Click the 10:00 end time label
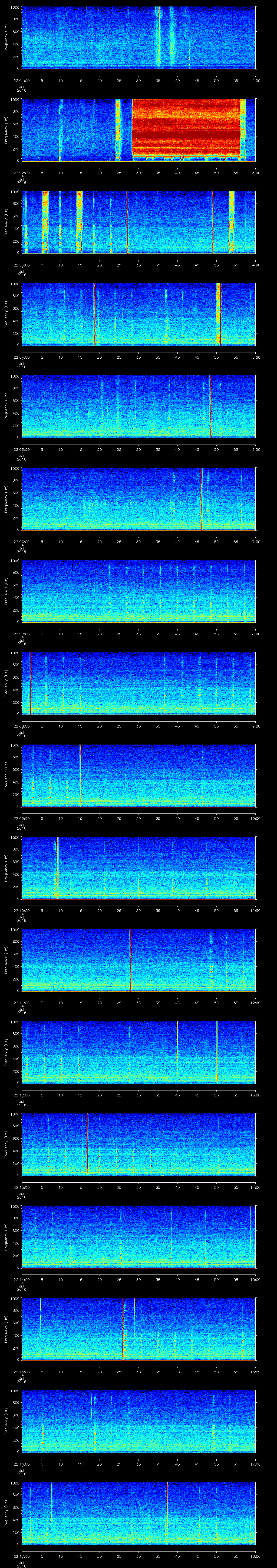Image resolution: width=277 pixels, height=1568 pixels. (255, 818)
